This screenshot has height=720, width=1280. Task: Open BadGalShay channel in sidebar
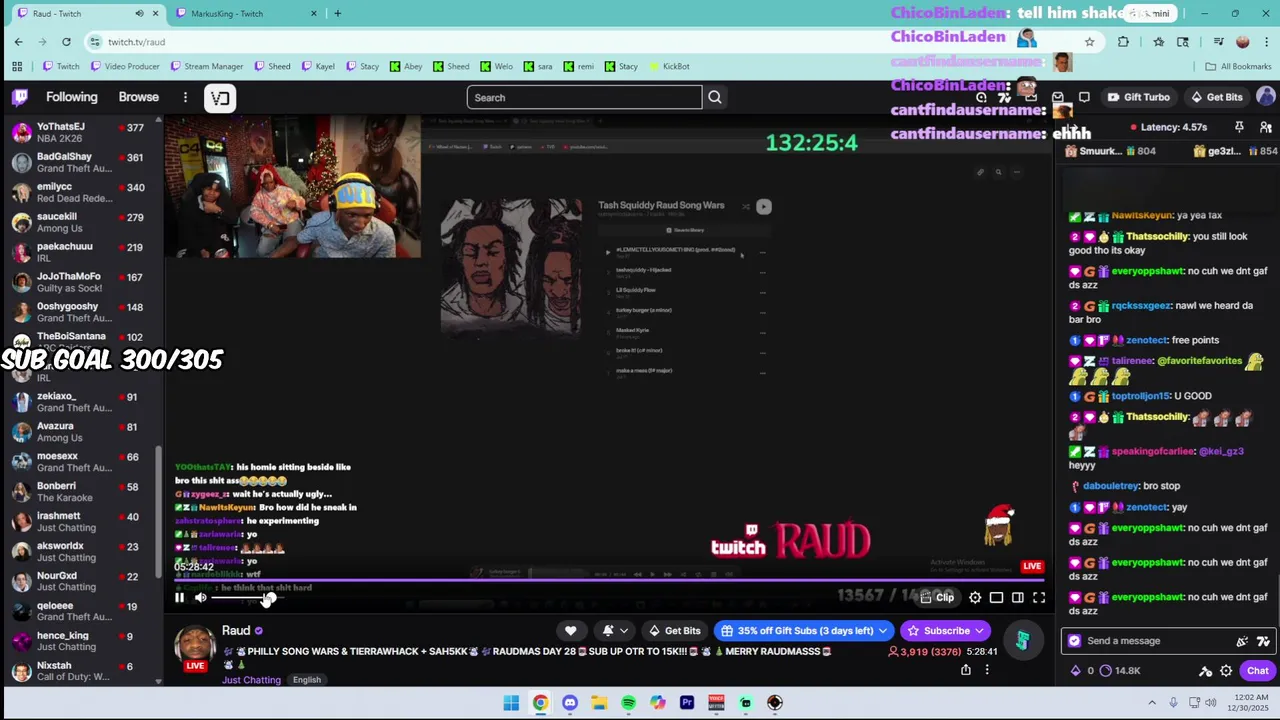pos(80,162)
